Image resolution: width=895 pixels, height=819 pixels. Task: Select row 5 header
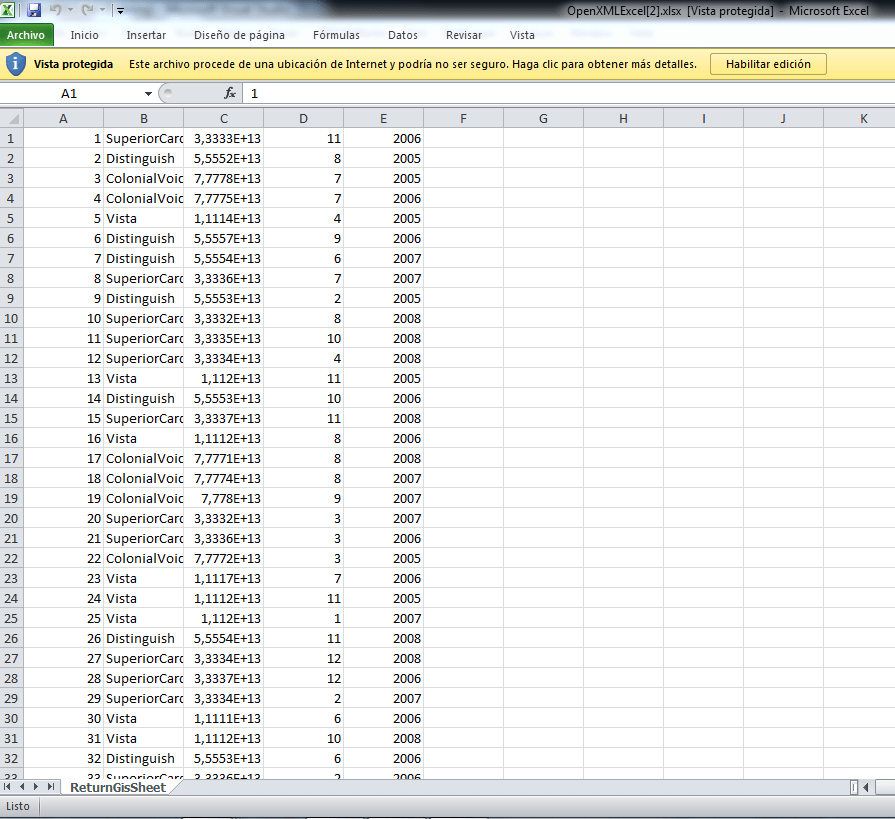11,219
